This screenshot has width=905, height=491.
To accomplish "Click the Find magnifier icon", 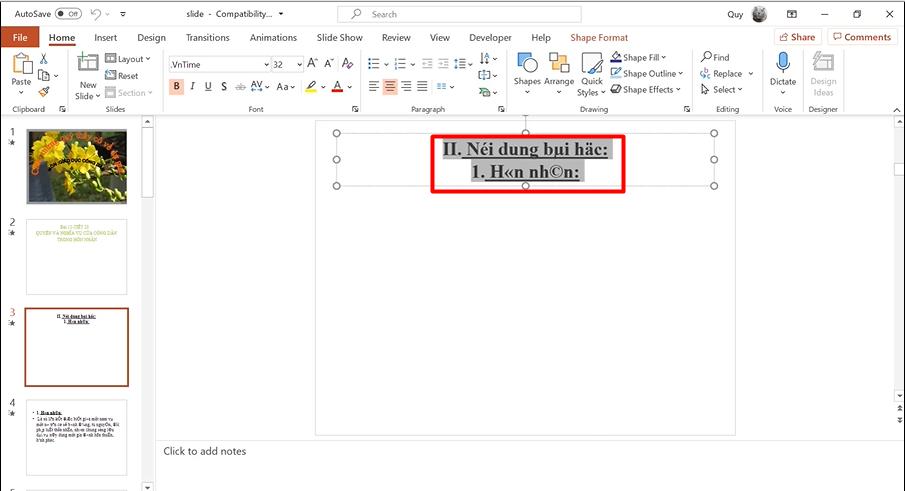I will pyautogui.click(x=707, y=58).
